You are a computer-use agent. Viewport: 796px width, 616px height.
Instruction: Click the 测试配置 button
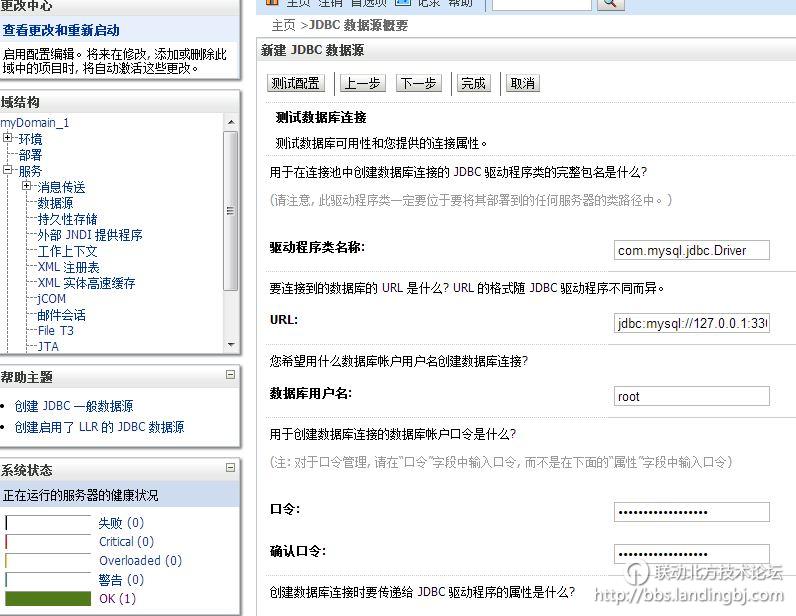coord(295,83)
